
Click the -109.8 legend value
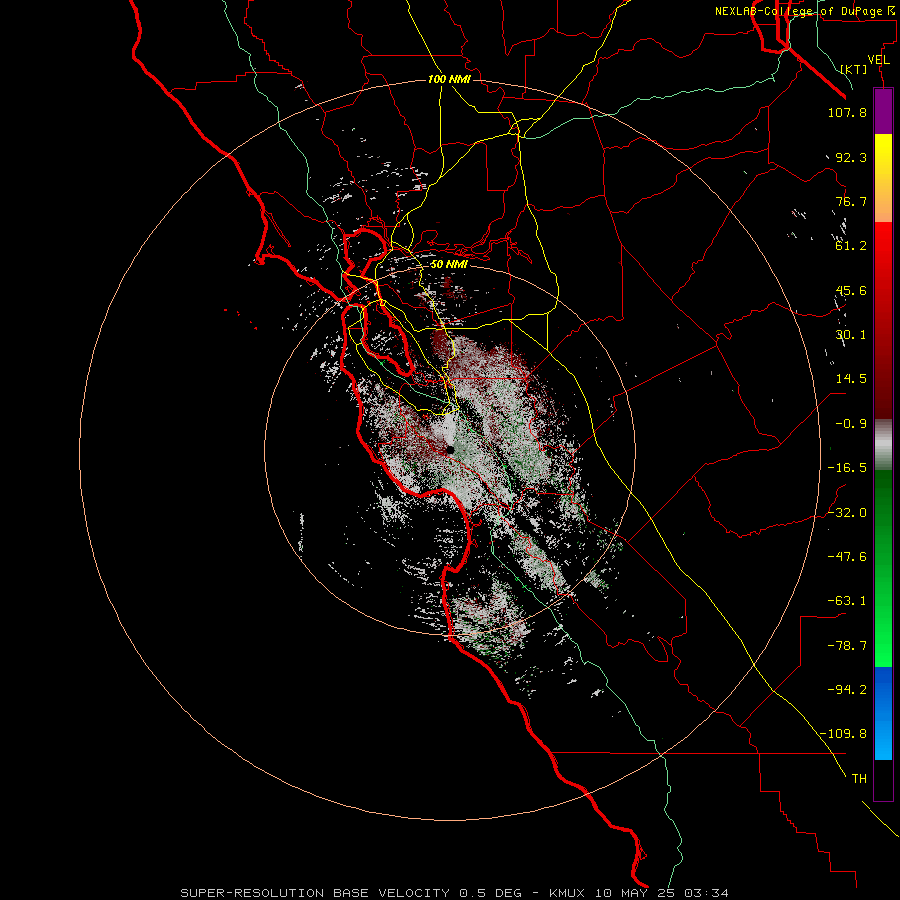pyautogui.click(x=843, y=734)
